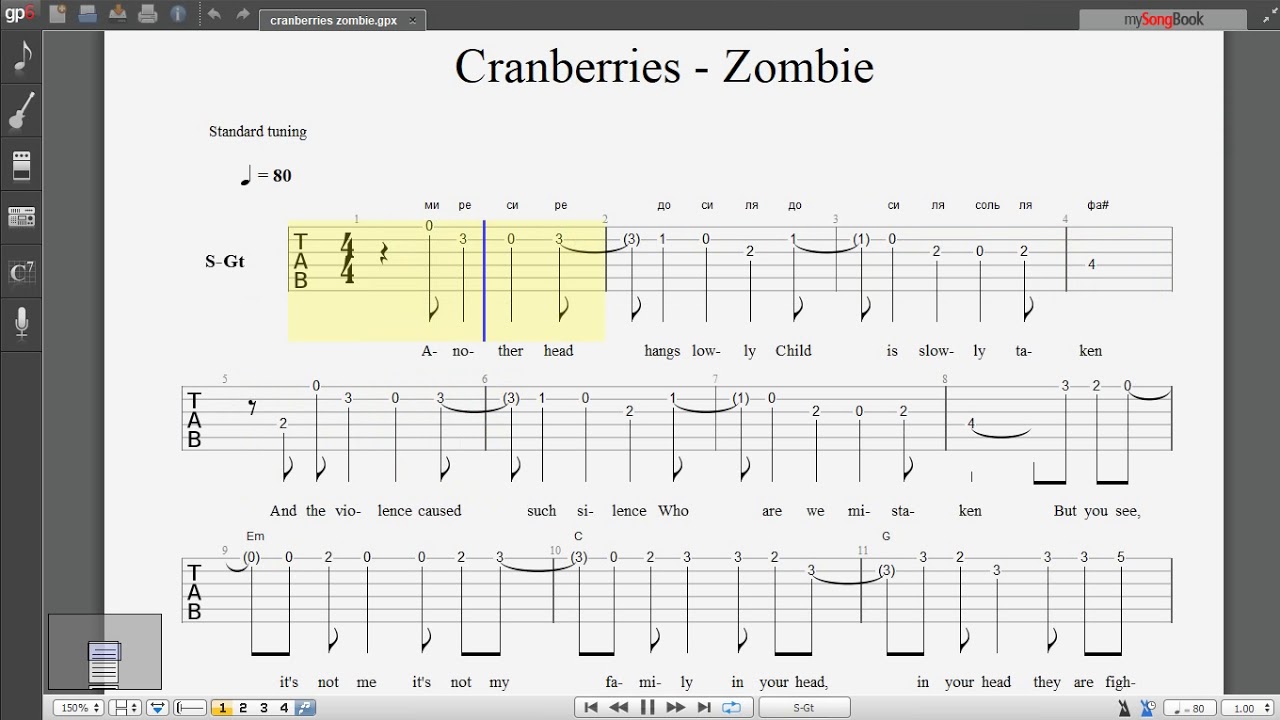The height and width of the screenshot is (720, 1280).
Task: Click fret number 5 in bar 11
Action: 1121,557
